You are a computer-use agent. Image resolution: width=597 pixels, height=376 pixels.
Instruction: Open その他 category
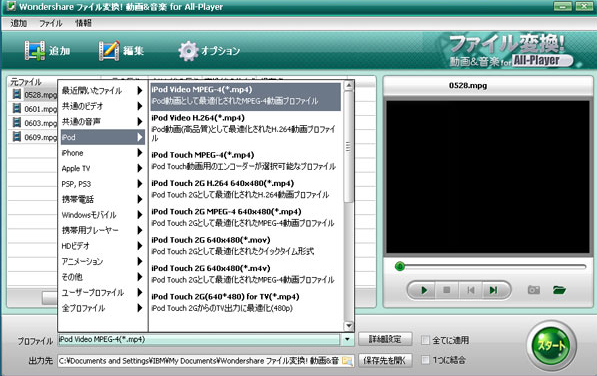pyautogui.click(x=102, y=277)
